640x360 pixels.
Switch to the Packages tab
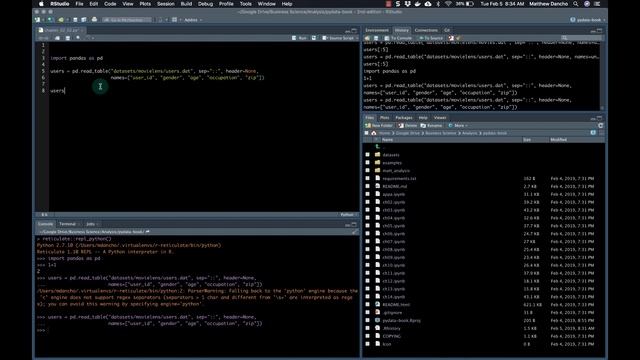click(404, 118)
